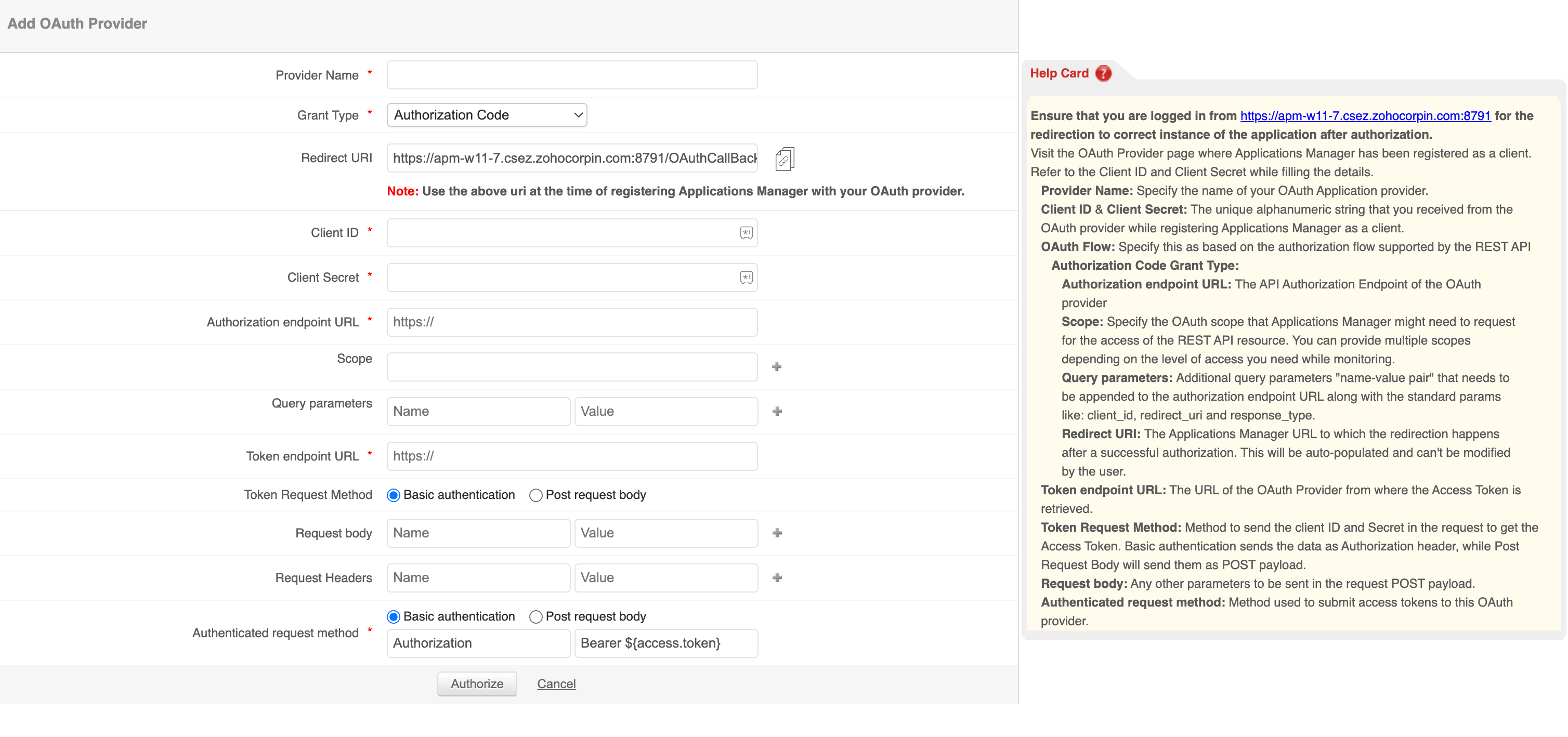Image resolution: width=1568 pixels, height=737 pixels.
Task: Open the apm-w11-7 link in Help Card
Action: [x=1365, y=115]
